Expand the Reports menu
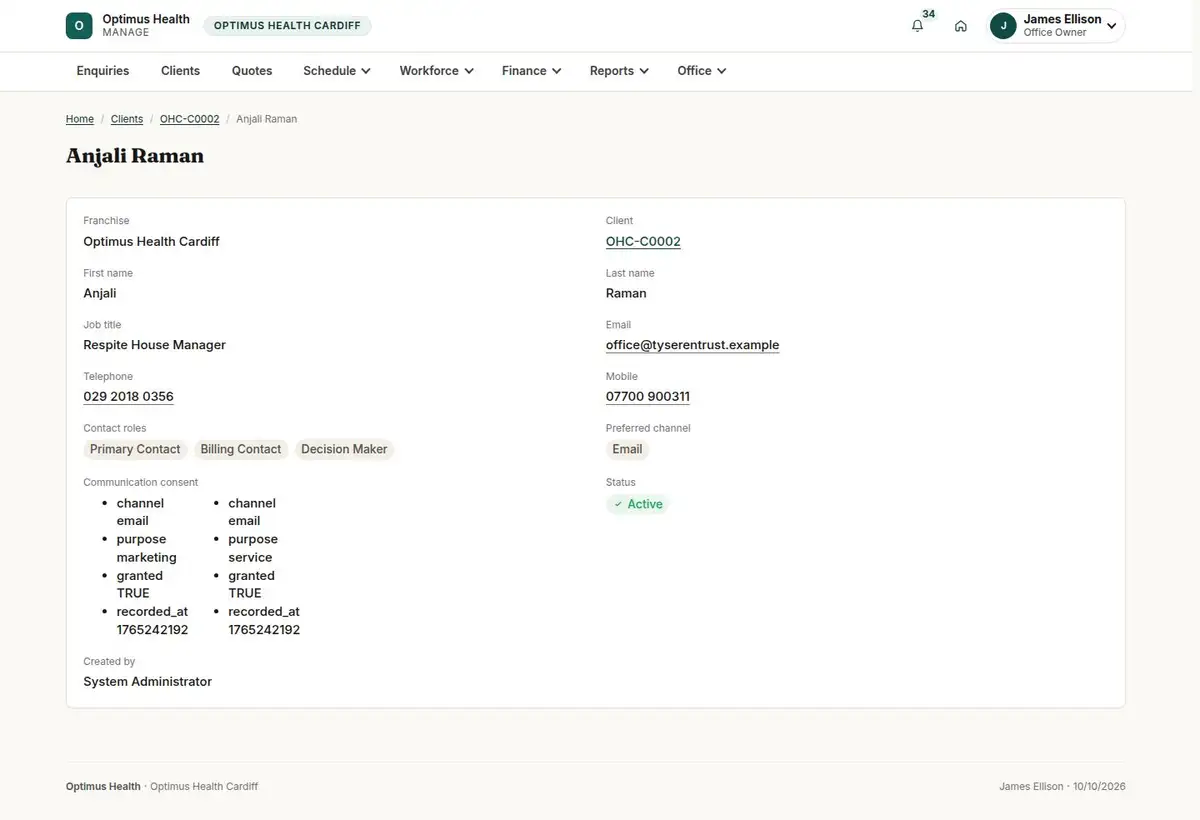The image size is (1200, 820). (x=619, y=71)
